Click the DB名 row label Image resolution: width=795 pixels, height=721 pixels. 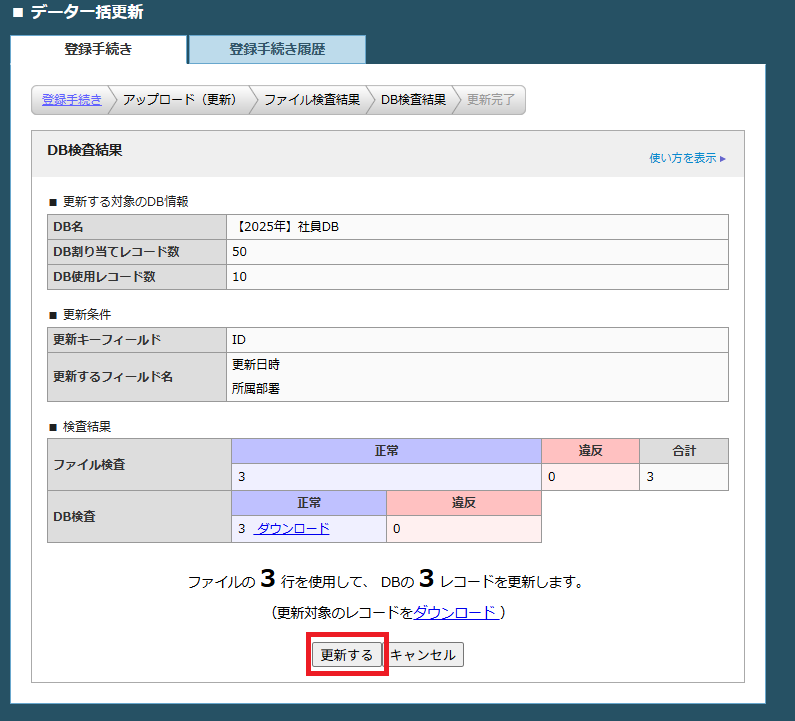click(137, 227)
